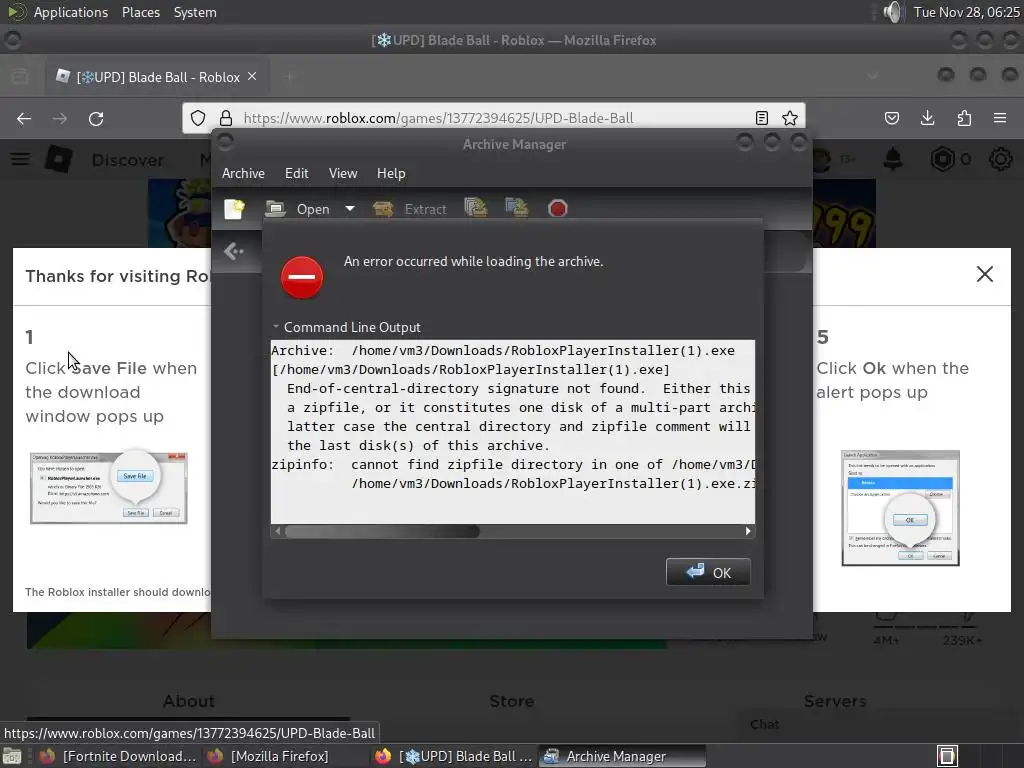Expand the list all tabs chevron
This screenshot has width=1024, height=768.
(x=872, y=76)
